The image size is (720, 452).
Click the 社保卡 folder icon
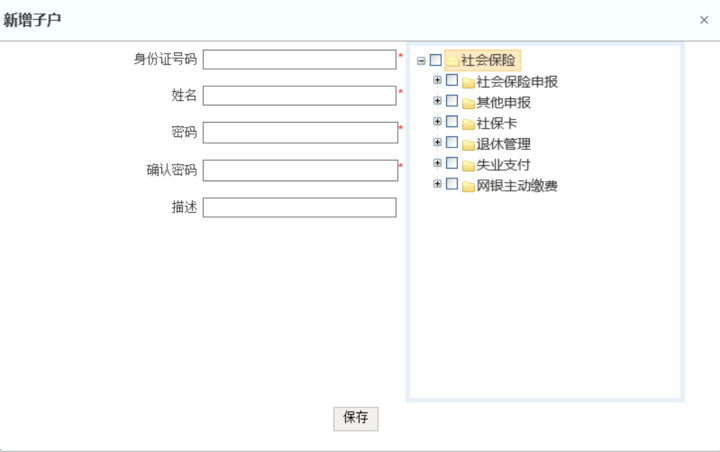(x=468, y=124)
